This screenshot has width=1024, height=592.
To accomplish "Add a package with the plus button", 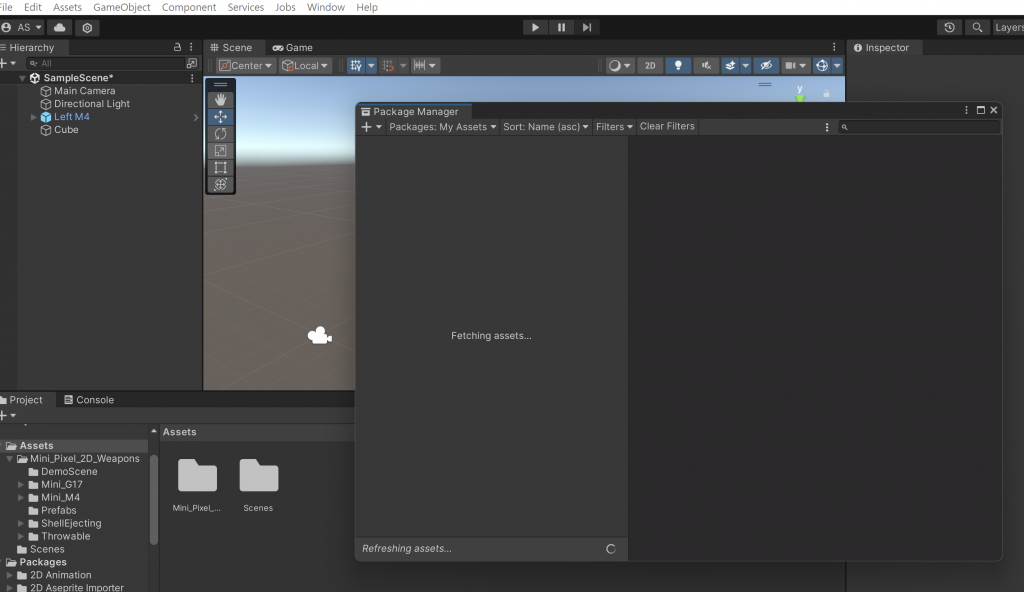I will (371, 127).
